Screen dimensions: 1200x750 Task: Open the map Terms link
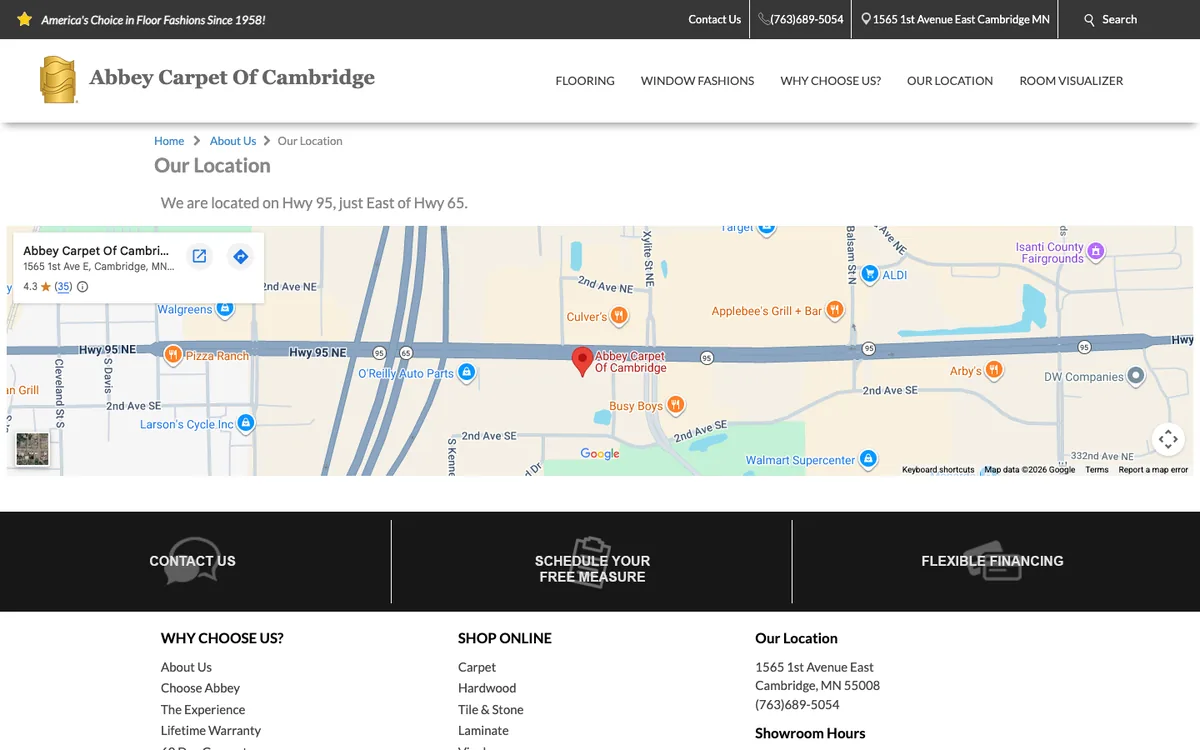[x=1097, y=470]
